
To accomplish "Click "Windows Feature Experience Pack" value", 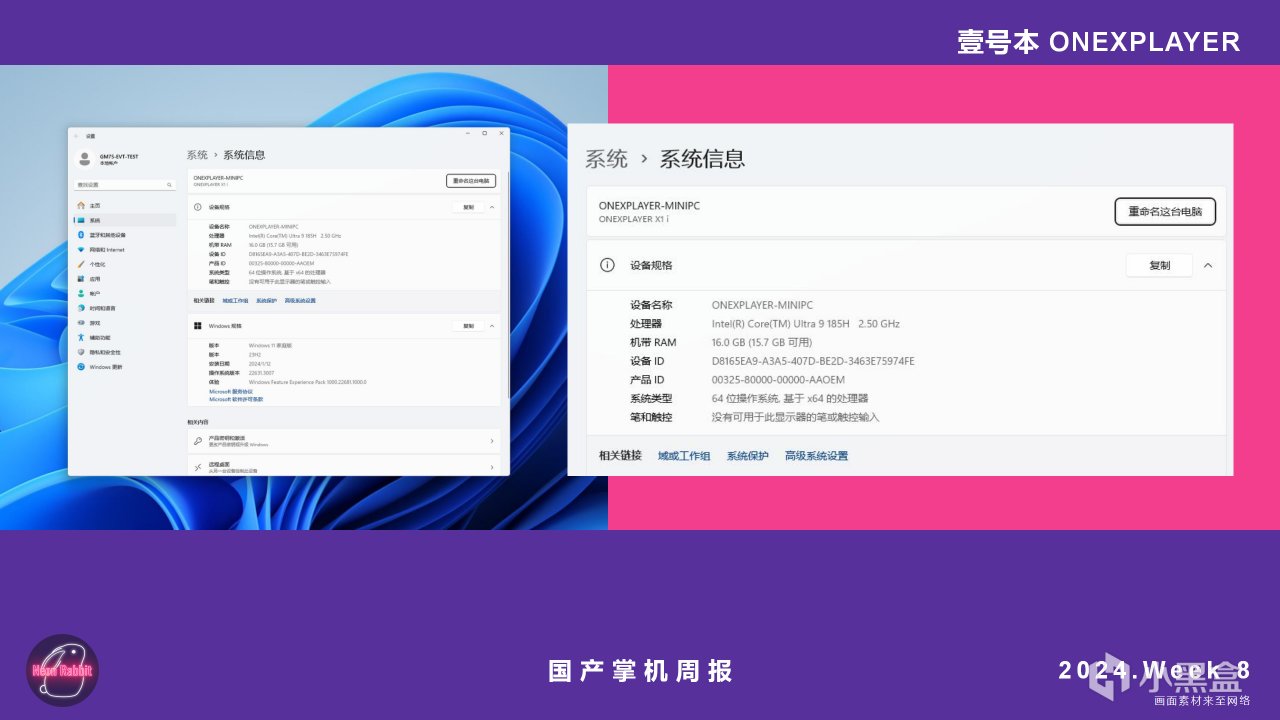I will (x=307, y=382).
